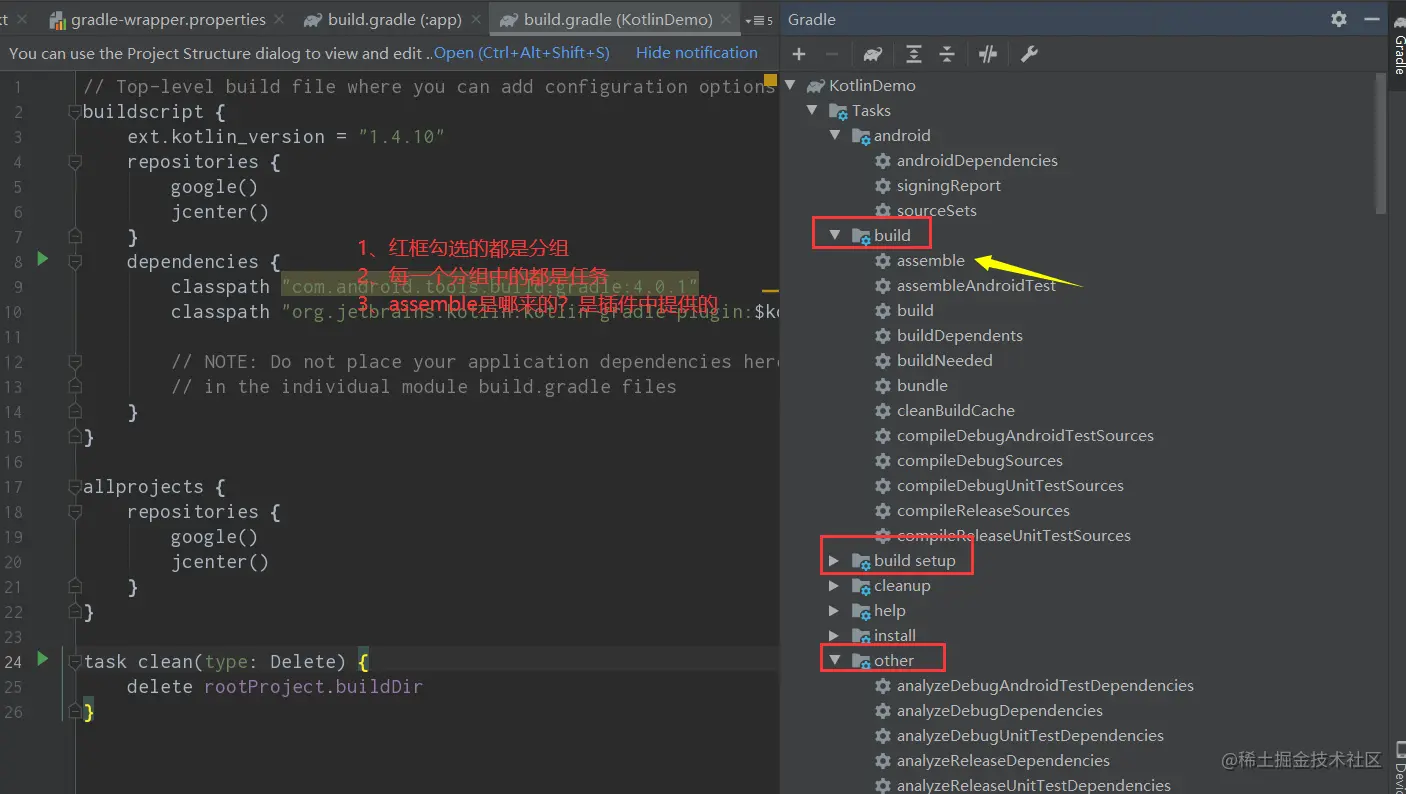Select the analyzeDebugAndroidTestDependencies task
This screenshot has width=1406, height=794.
pyautogui.click(x=1045, y=685)
